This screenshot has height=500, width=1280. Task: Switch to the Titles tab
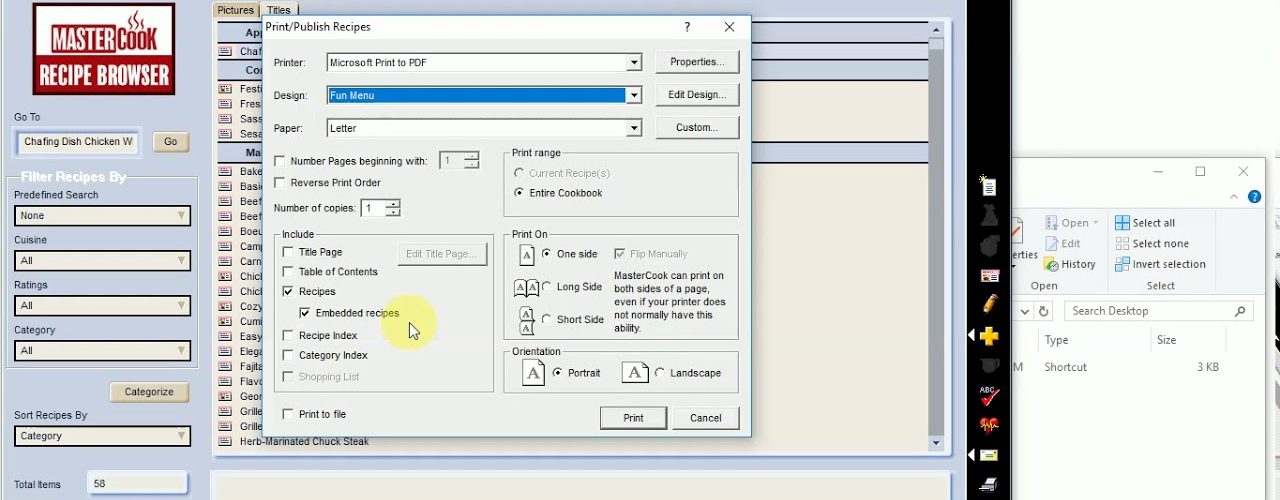[279, 10]
